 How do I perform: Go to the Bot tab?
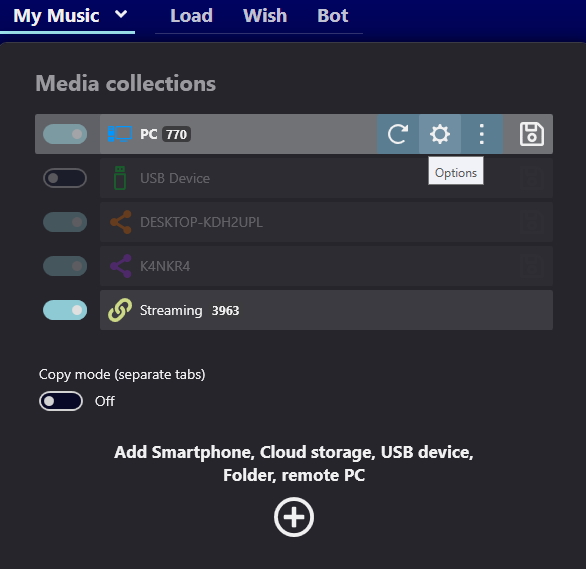click(333, 16)
